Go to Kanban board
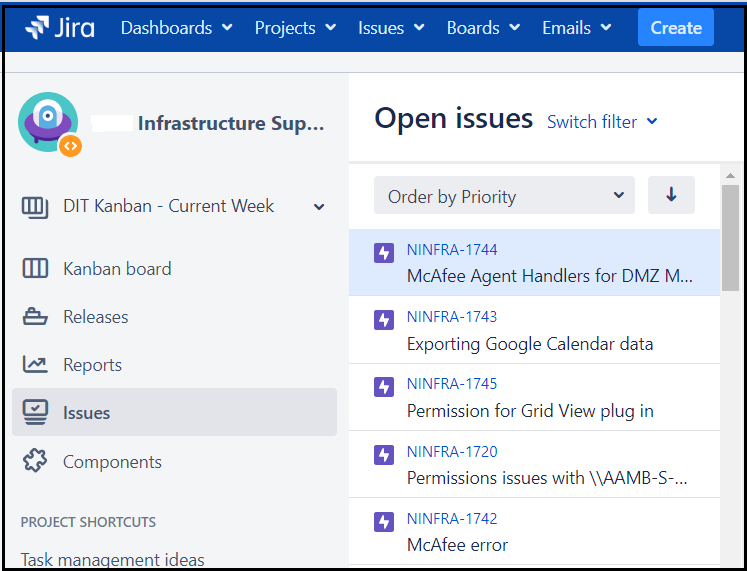The height and width of the screenshot is (571, 747). click(117, 269)
